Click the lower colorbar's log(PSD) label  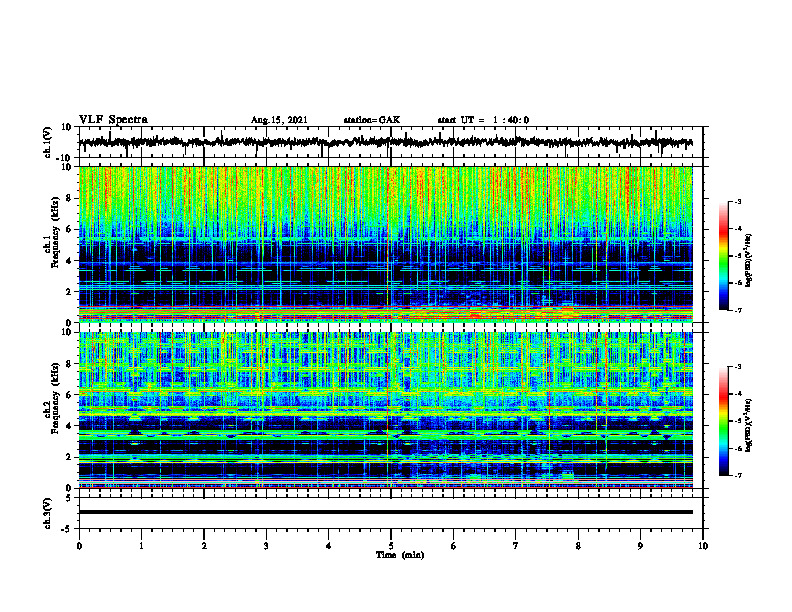tap(749, 424)
